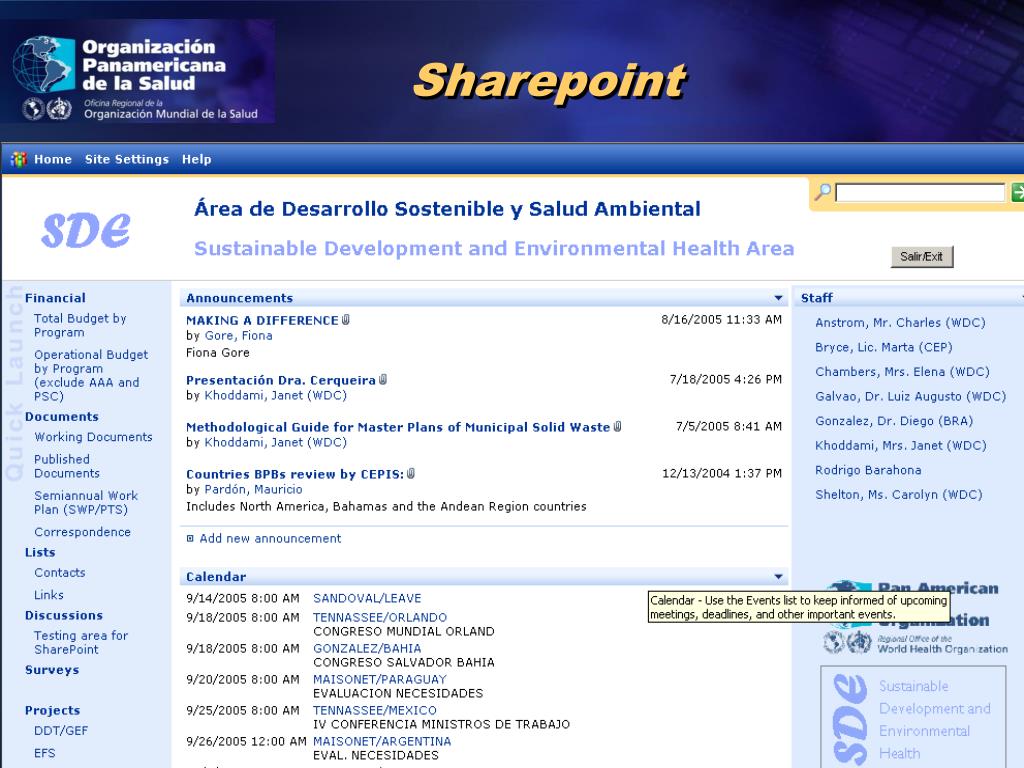Open the Discussions heading
Screen dimensions: 1024x768
(64, 615)
